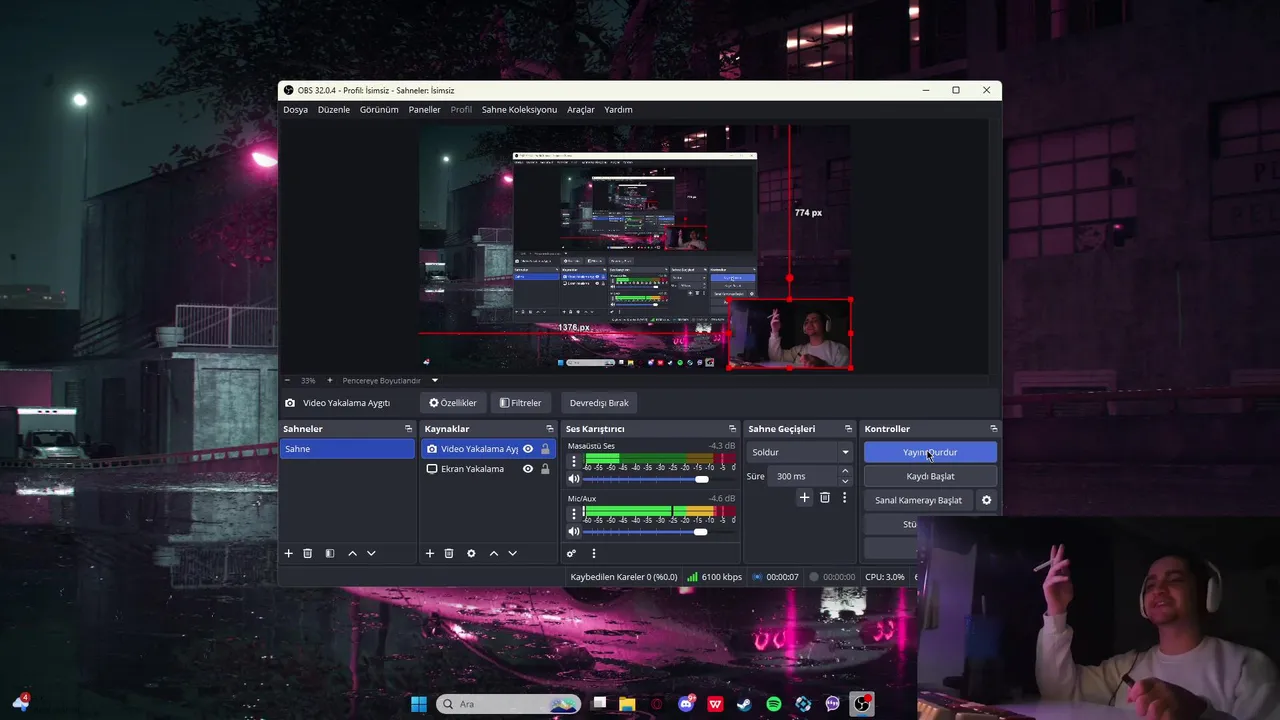This screenshot has width=1280, height=720.
Task: Pop out the Sahne Geçişleri dock icon
Action: coord(848,429)
